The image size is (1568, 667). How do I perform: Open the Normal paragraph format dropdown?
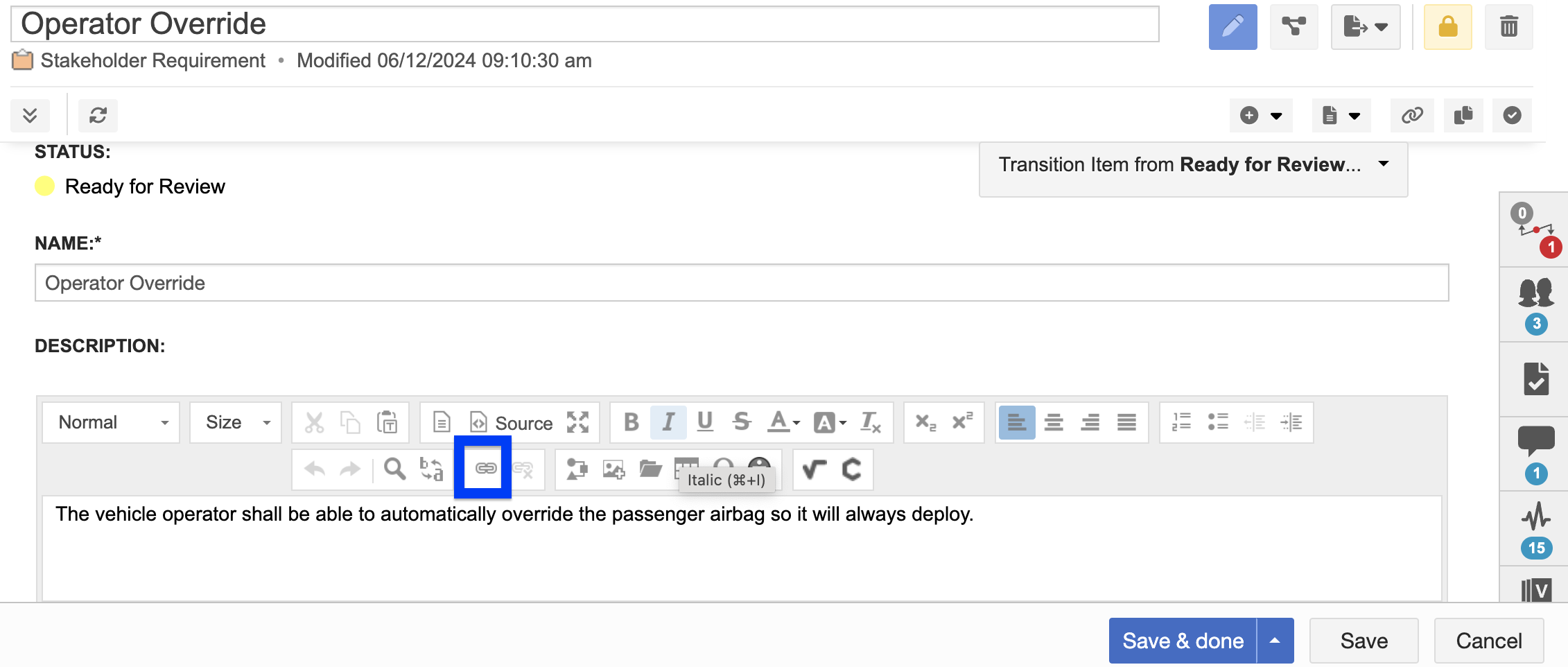click(111, 422)
